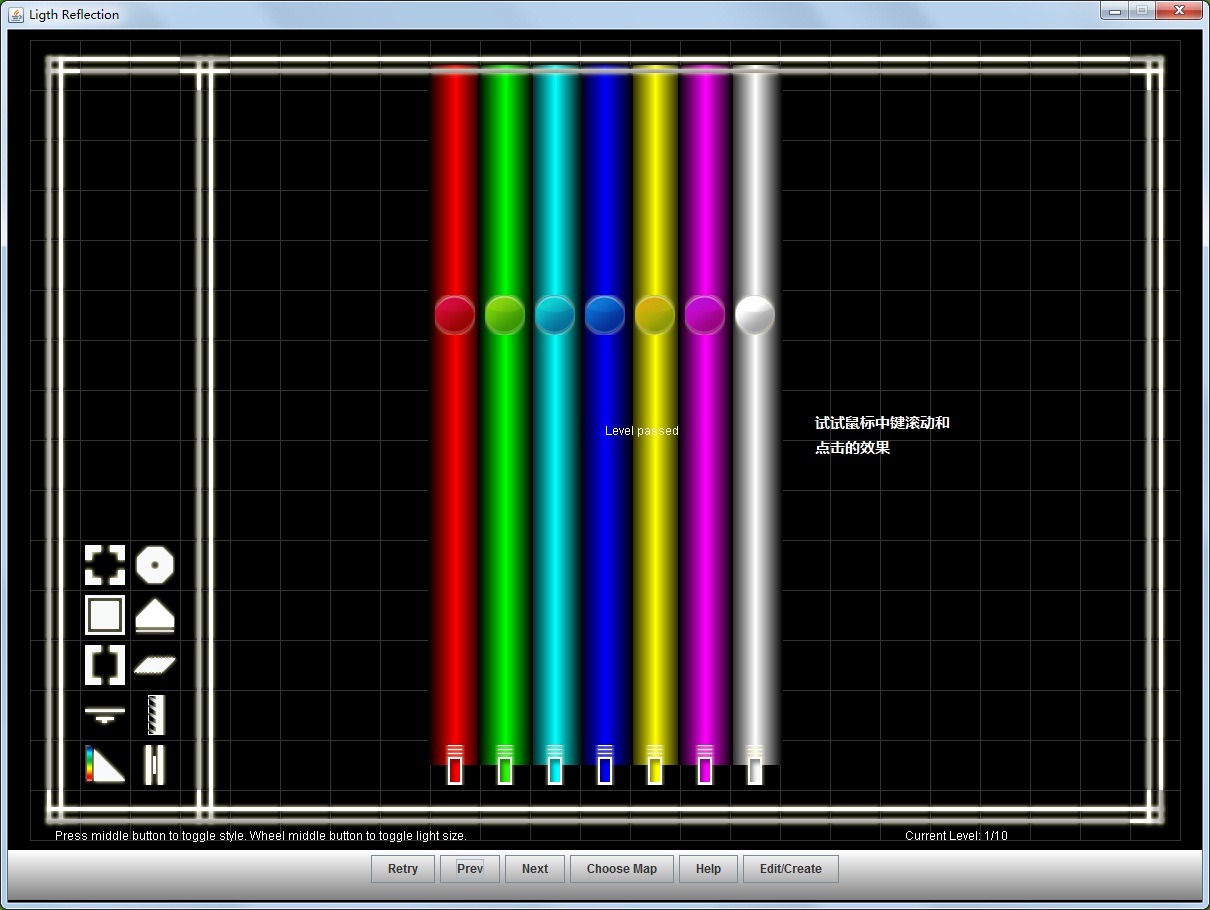Select the four-corner bracket frame piece
This screenshot has height=910, width=1210.
(105, 565)
